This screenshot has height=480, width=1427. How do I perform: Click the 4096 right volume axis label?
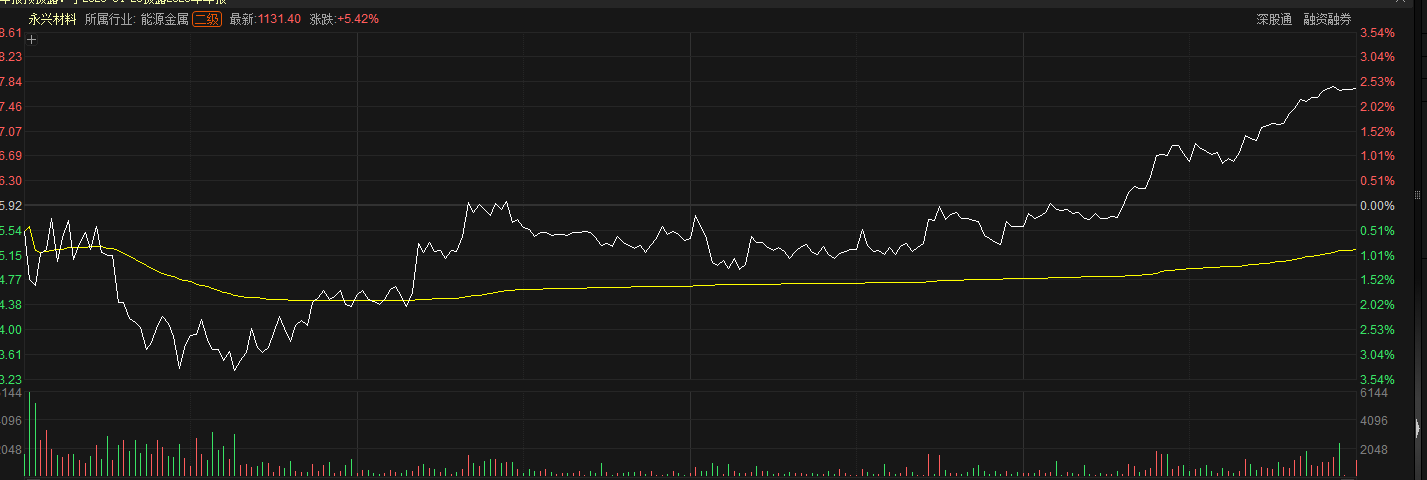(1376, 422)
